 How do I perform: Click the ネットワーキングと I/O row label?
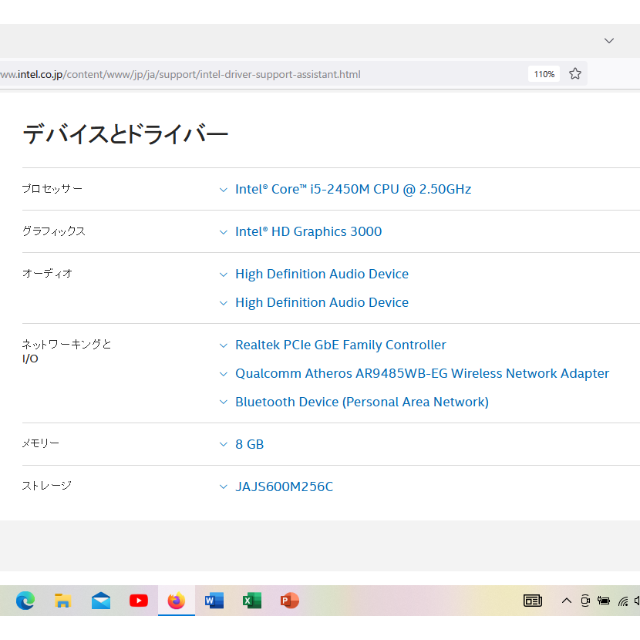coord(66,351)
